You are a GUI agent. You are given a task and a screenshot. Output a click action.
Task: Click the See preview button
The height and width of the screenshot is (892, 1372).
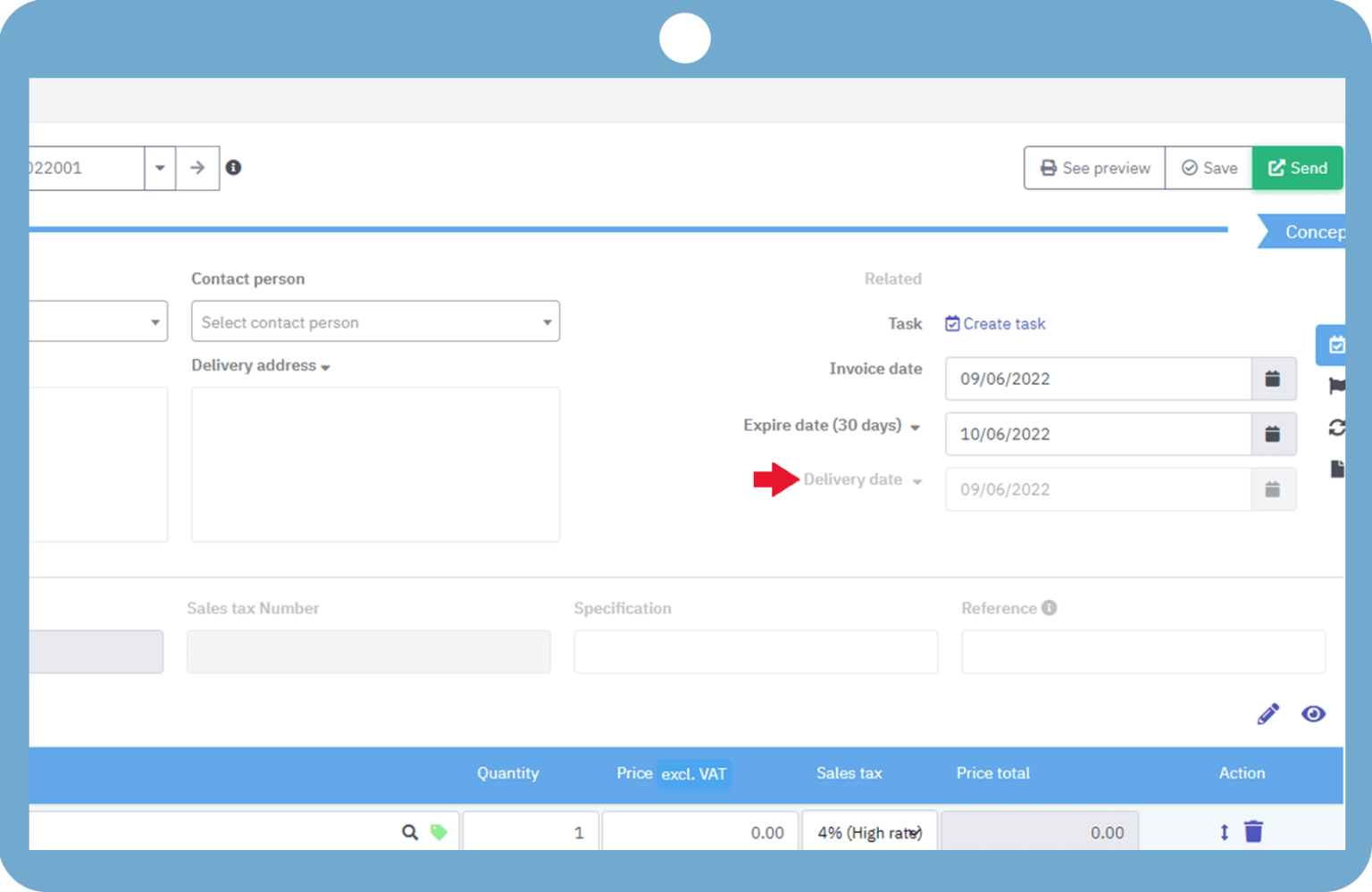tap(1095, 168)
